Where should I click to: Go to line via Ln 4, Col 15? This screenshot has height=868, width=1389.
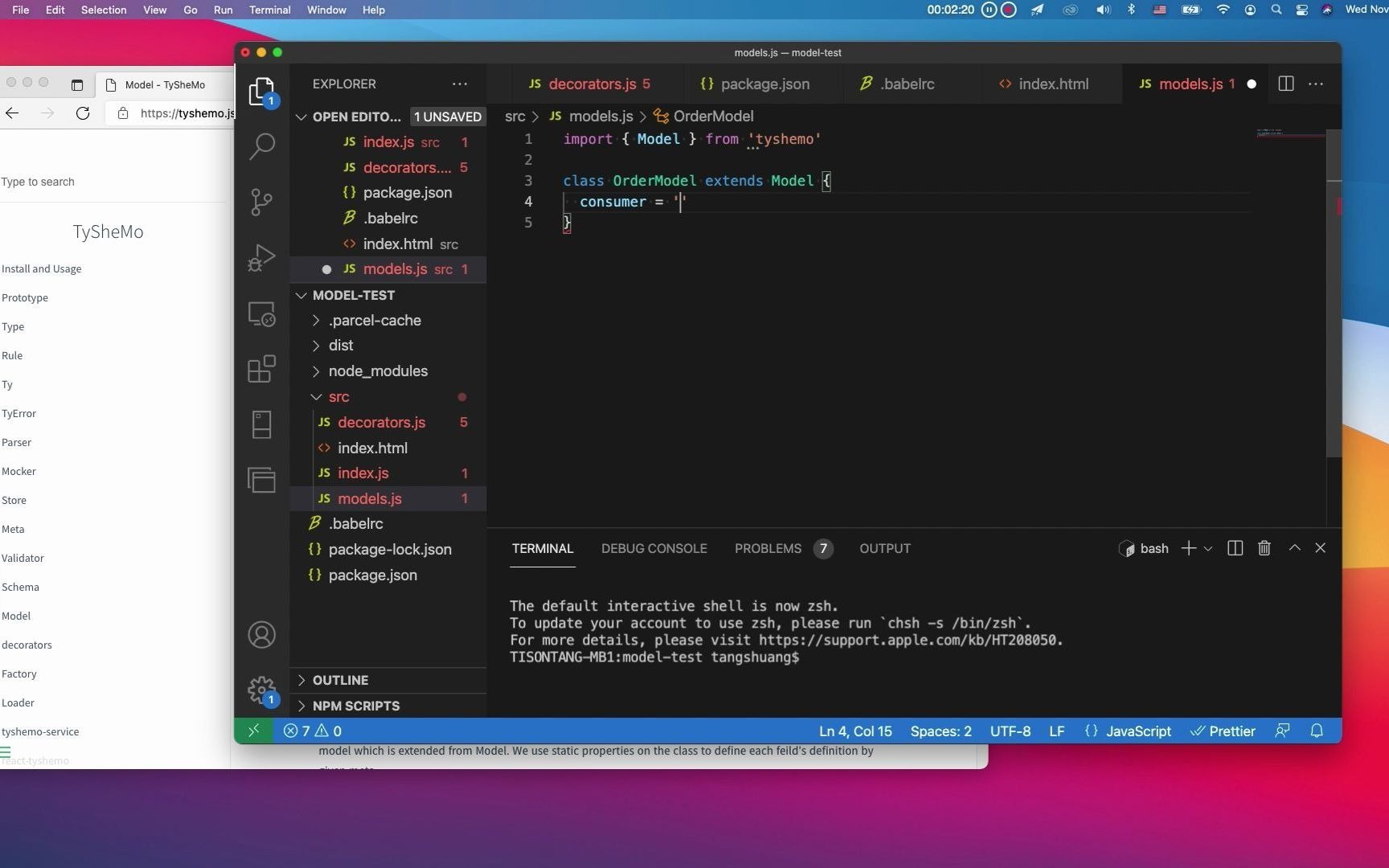(855, 731)
